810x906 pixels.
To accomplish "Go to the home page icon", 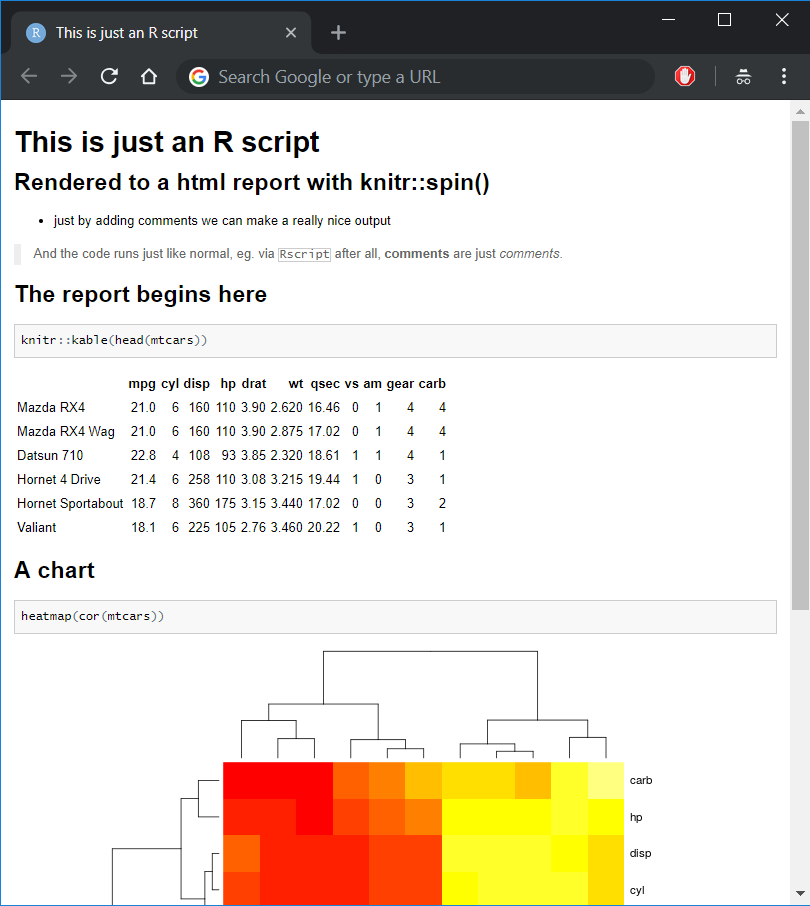I will pyautogui.click(x=149, y=76).
